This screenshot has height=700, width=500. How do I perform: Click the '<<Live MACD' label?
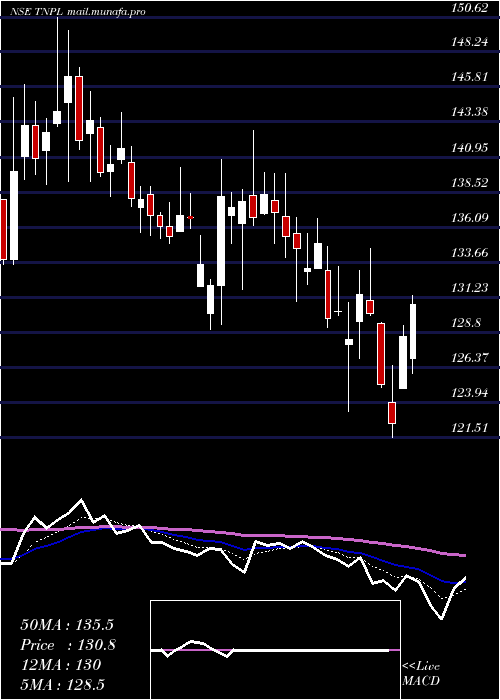click(x=421, y=674)
